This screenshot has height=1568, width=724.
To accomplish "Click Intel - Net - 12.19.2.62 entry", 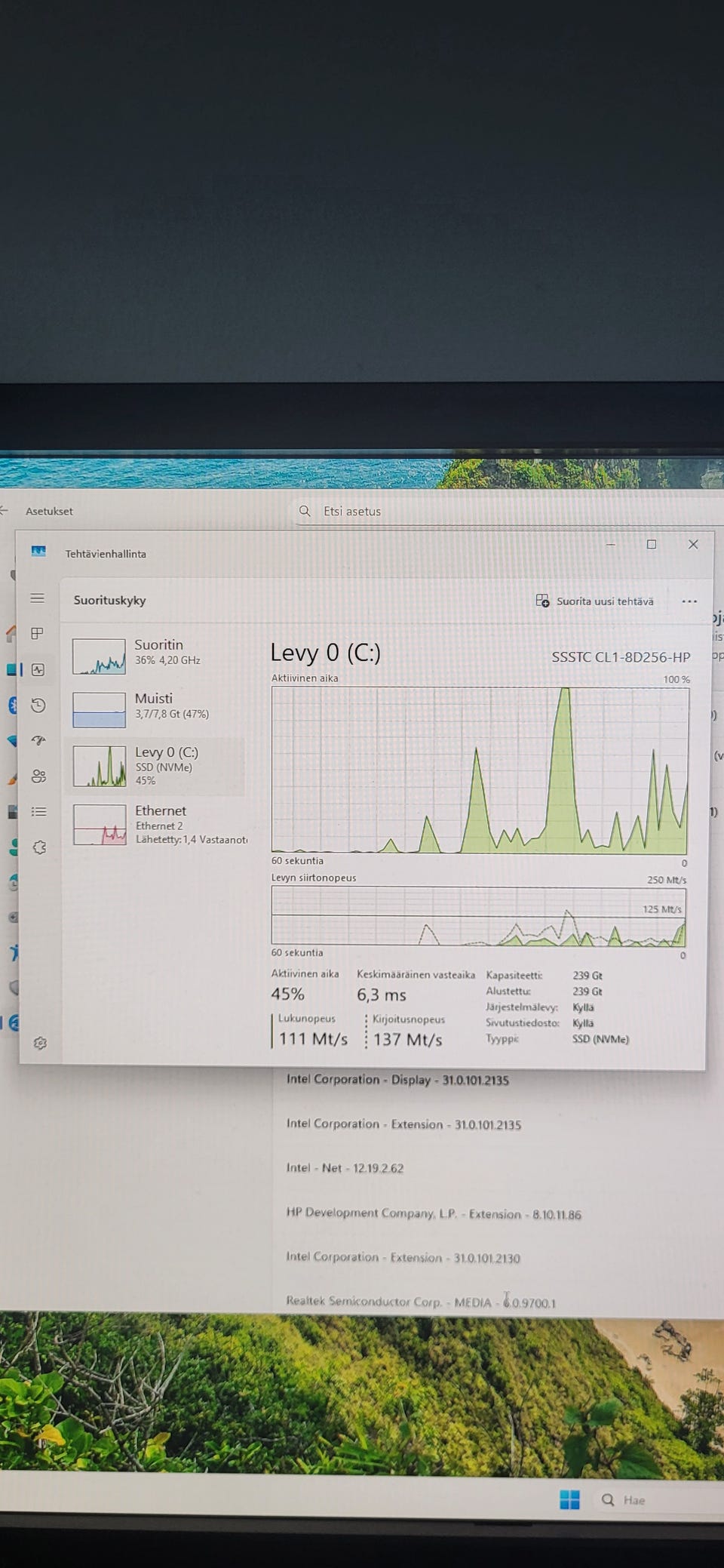I will click(345, 1168).
